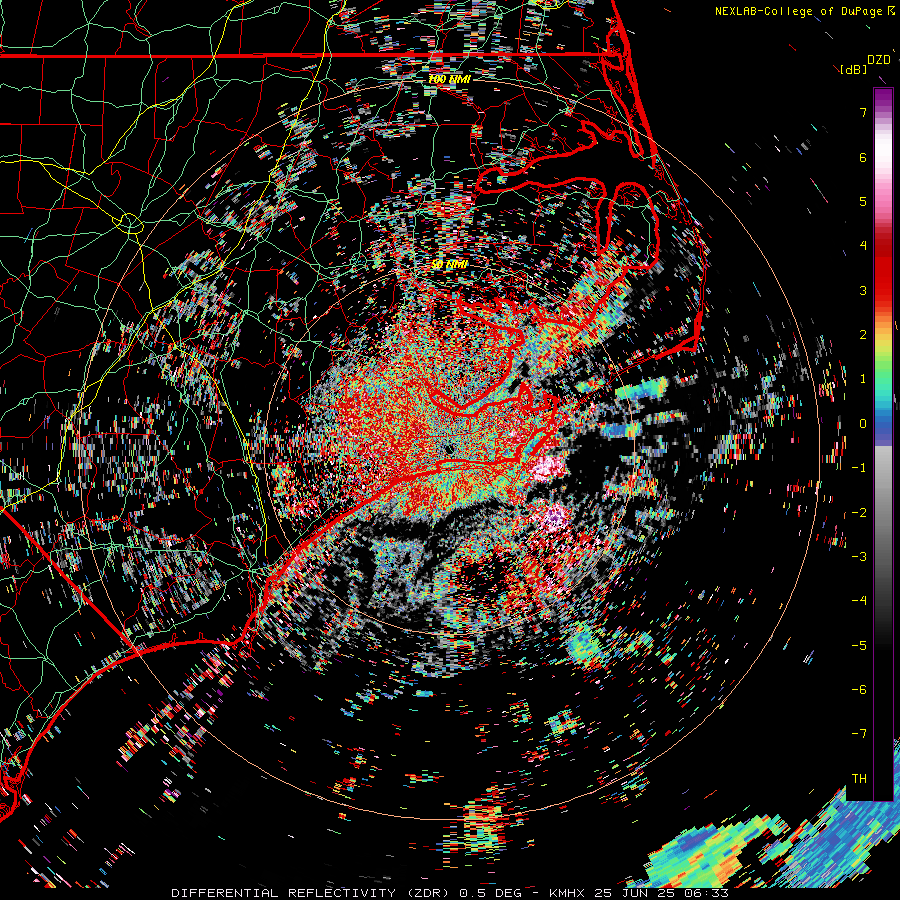
Task: Click the -2 value on the color scale
Action: tap(859, 513)
